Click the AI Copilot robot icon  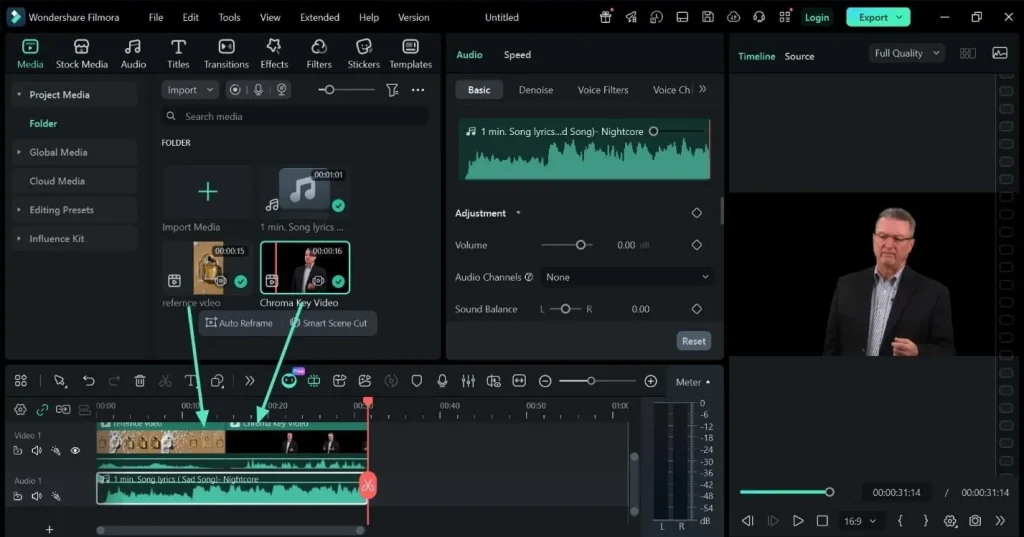coord(289,380)
